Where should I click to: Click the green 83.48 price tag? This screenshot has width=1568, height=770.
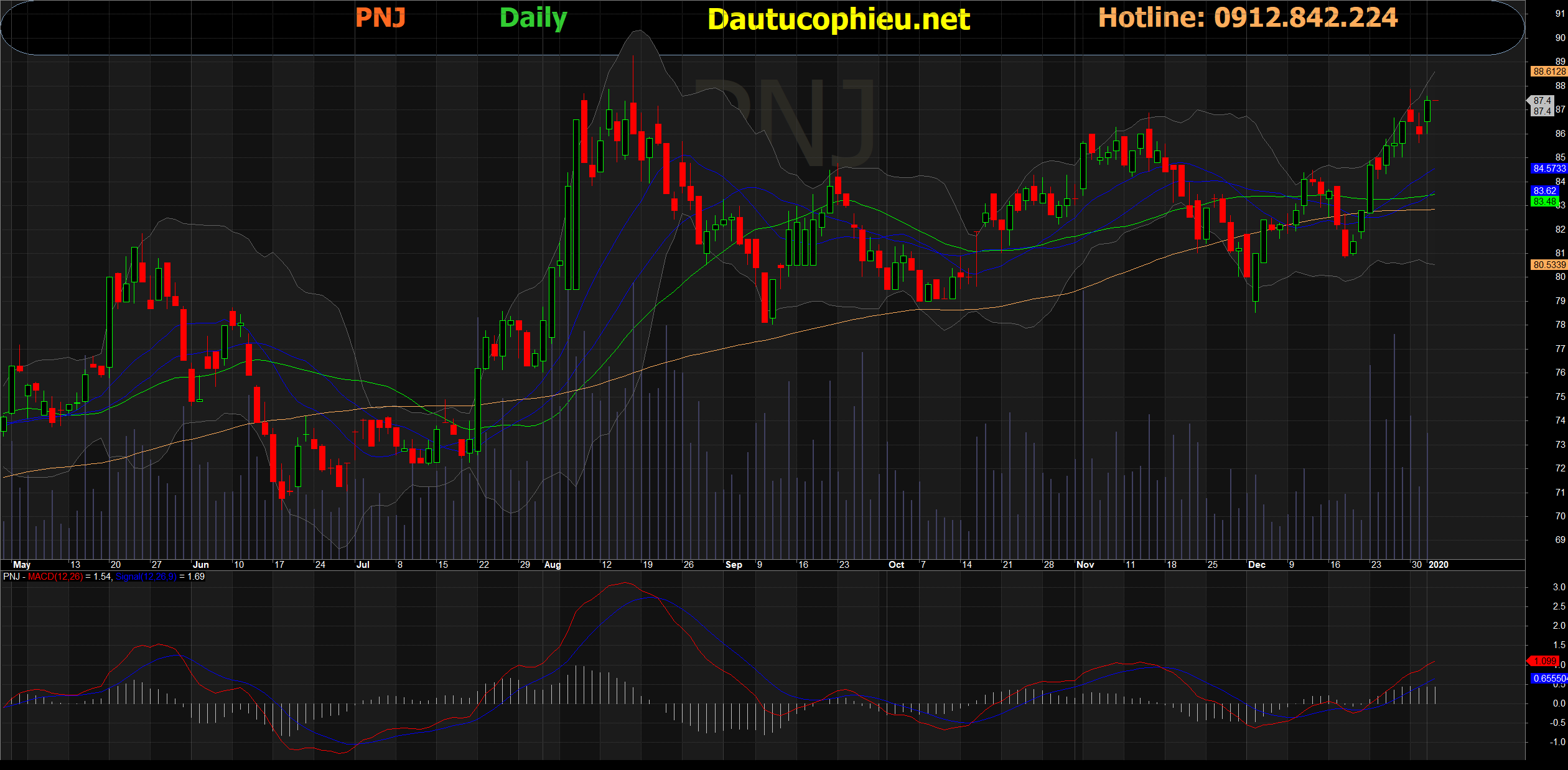coord(1544,202)
